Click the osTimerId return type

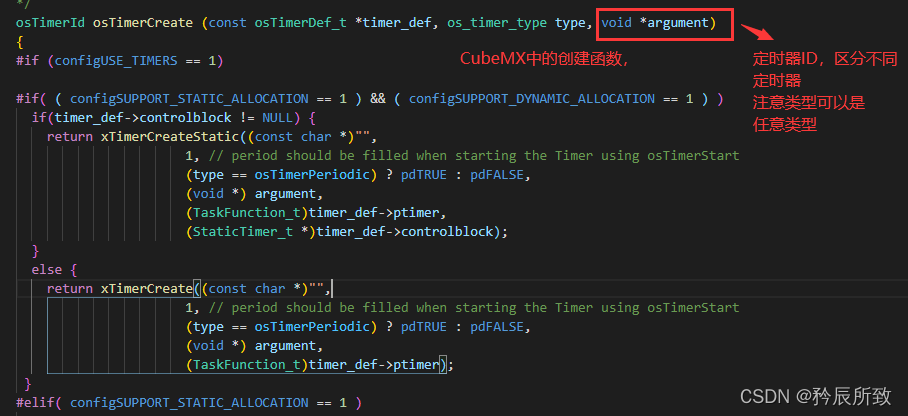point(50,23)
